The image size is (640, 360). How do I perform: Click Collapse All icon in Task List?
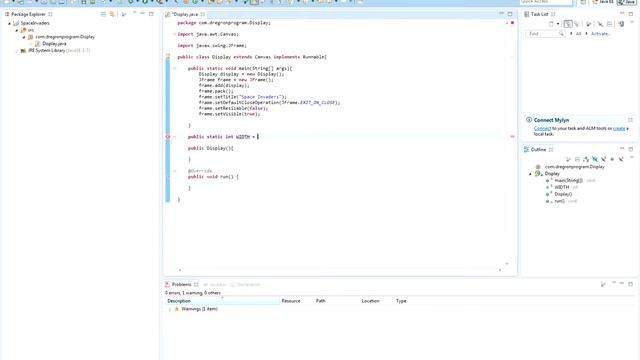[609, 24]
